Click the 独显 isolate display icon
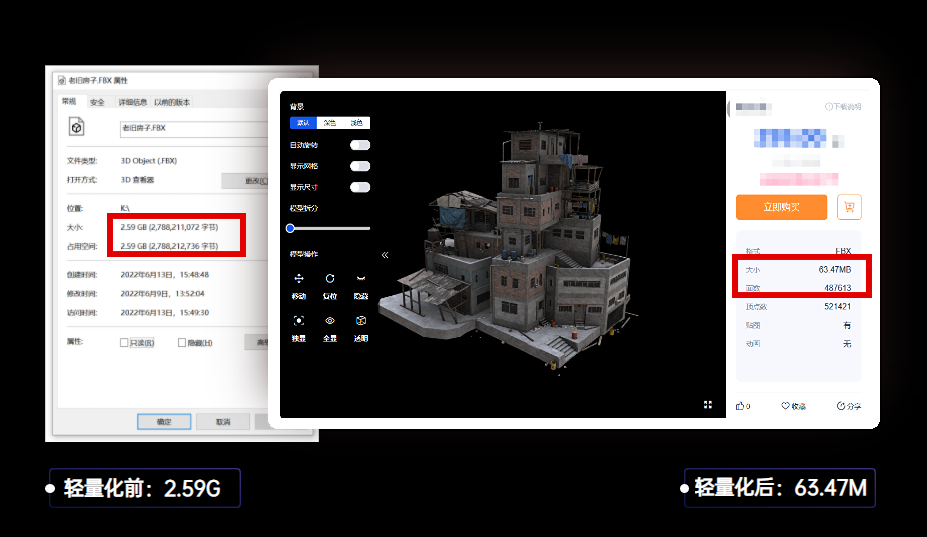Screen dimensions: 927x537 pos(299,321)
